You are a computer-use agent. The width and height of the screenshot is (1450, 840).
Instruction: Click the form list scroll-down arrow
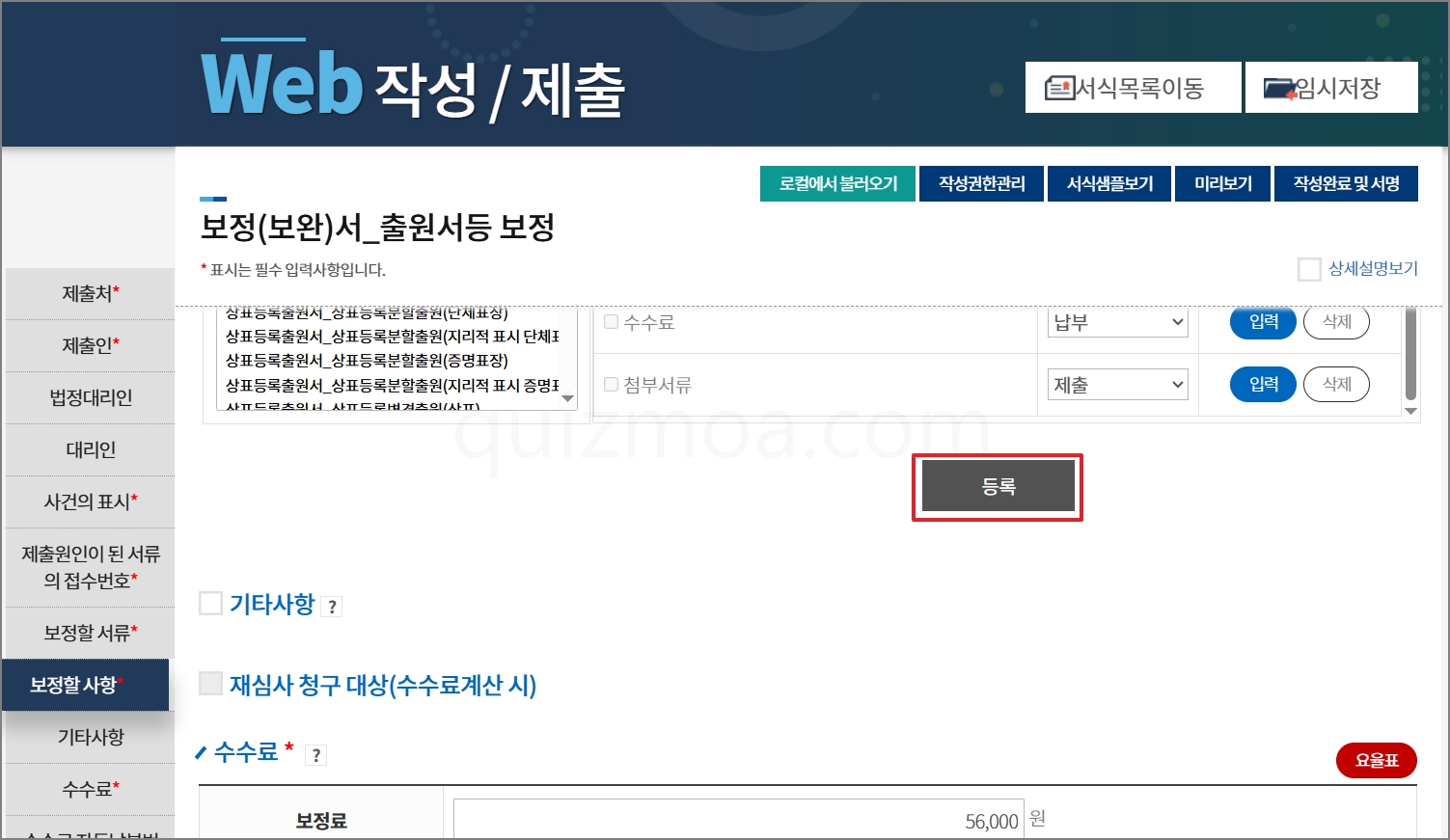[567, 398]
